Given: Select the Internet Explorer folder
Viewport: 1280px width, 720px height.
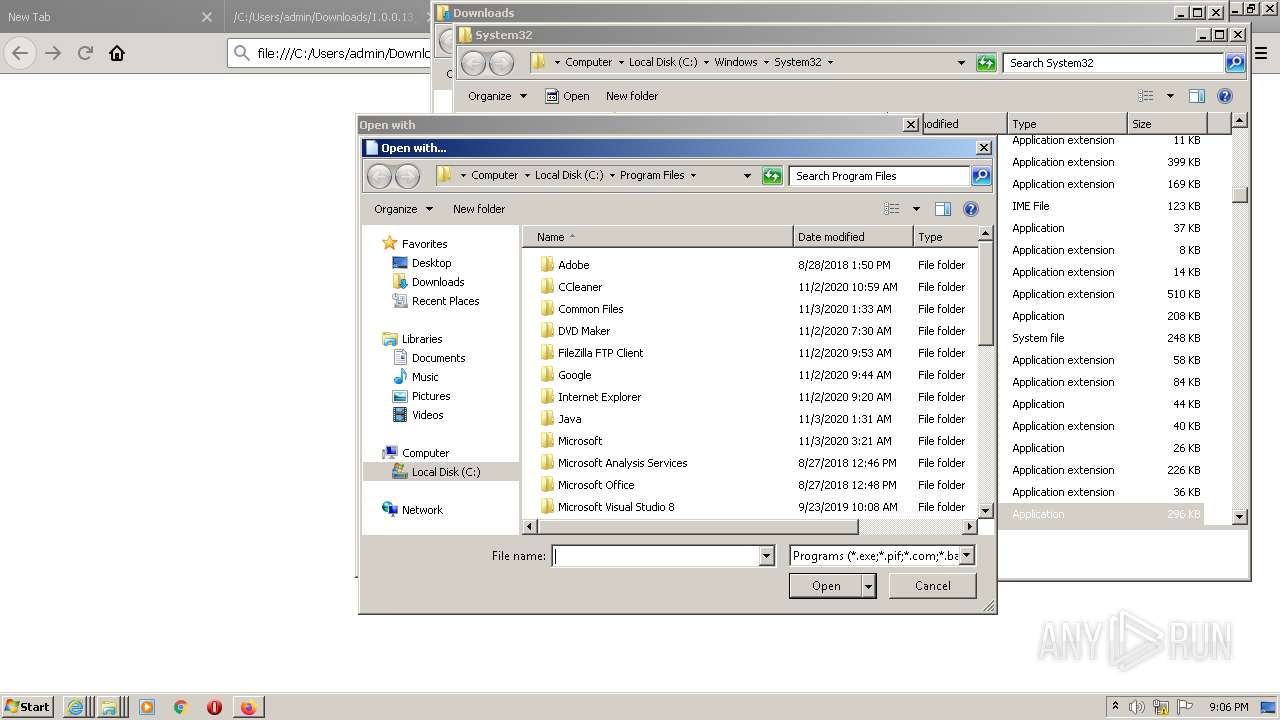Looking at the screenshot, I should point(599,397).
